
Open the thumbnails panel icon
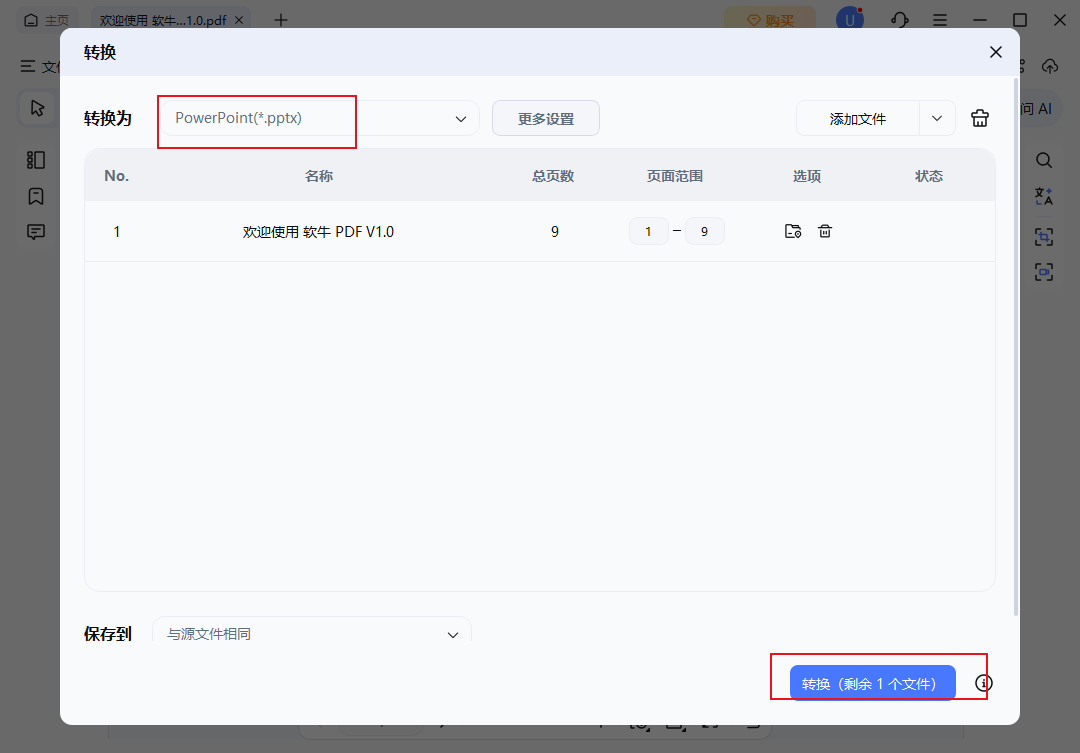36,160
